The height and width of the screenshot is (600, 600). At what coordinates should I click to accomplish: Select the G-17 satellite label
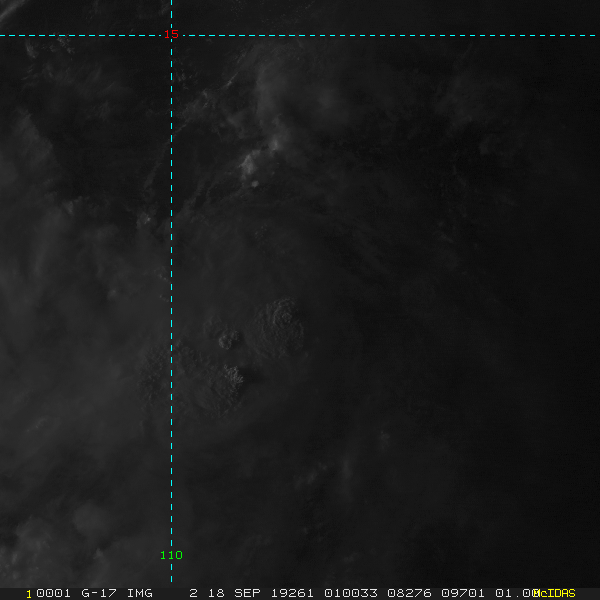[99, 593]
